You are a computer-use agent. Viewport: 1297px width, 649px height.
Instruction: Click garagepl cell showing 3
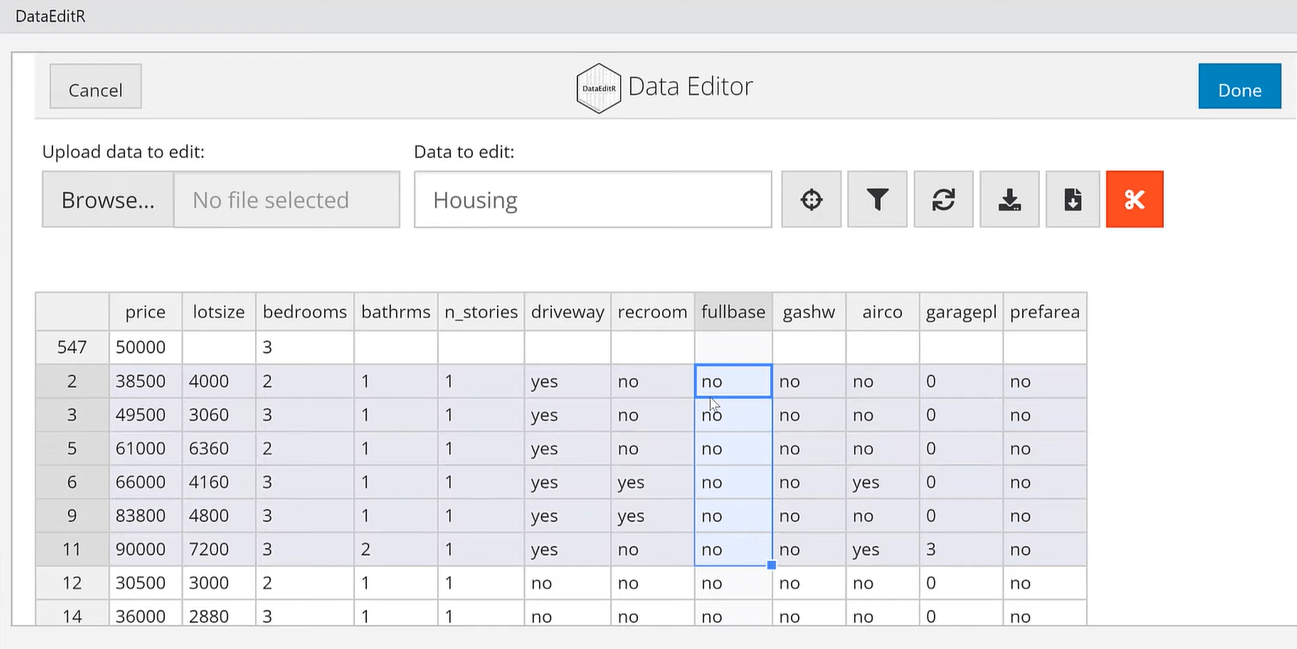[x=961, y=549]
